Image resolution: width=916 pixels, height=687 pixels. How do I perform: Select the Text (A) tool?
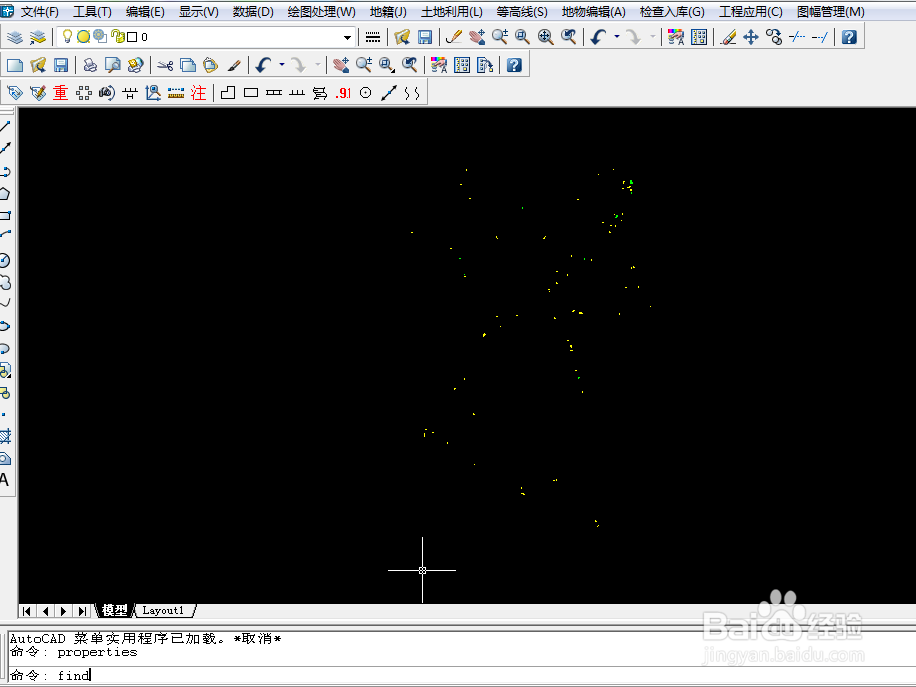[5, 480]
